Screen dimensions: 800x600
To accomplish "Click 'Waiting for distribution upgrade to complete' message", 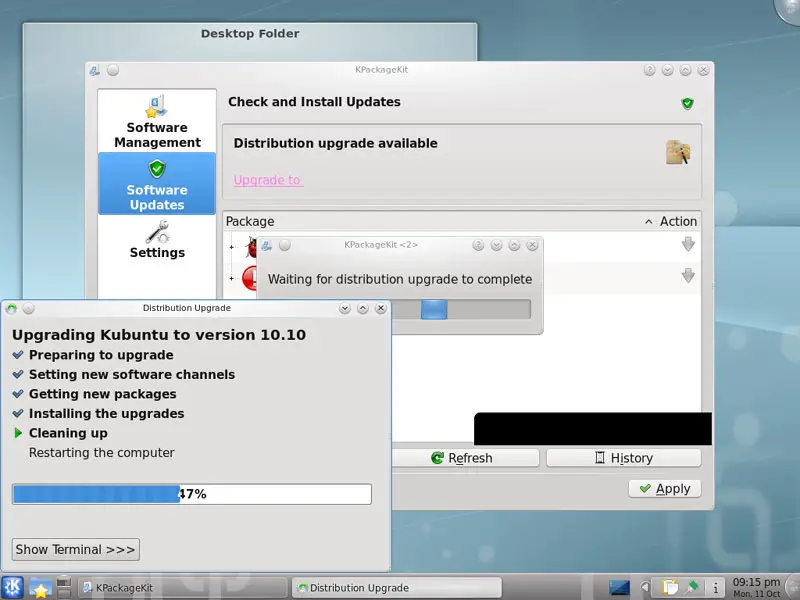I will (400, 280).
